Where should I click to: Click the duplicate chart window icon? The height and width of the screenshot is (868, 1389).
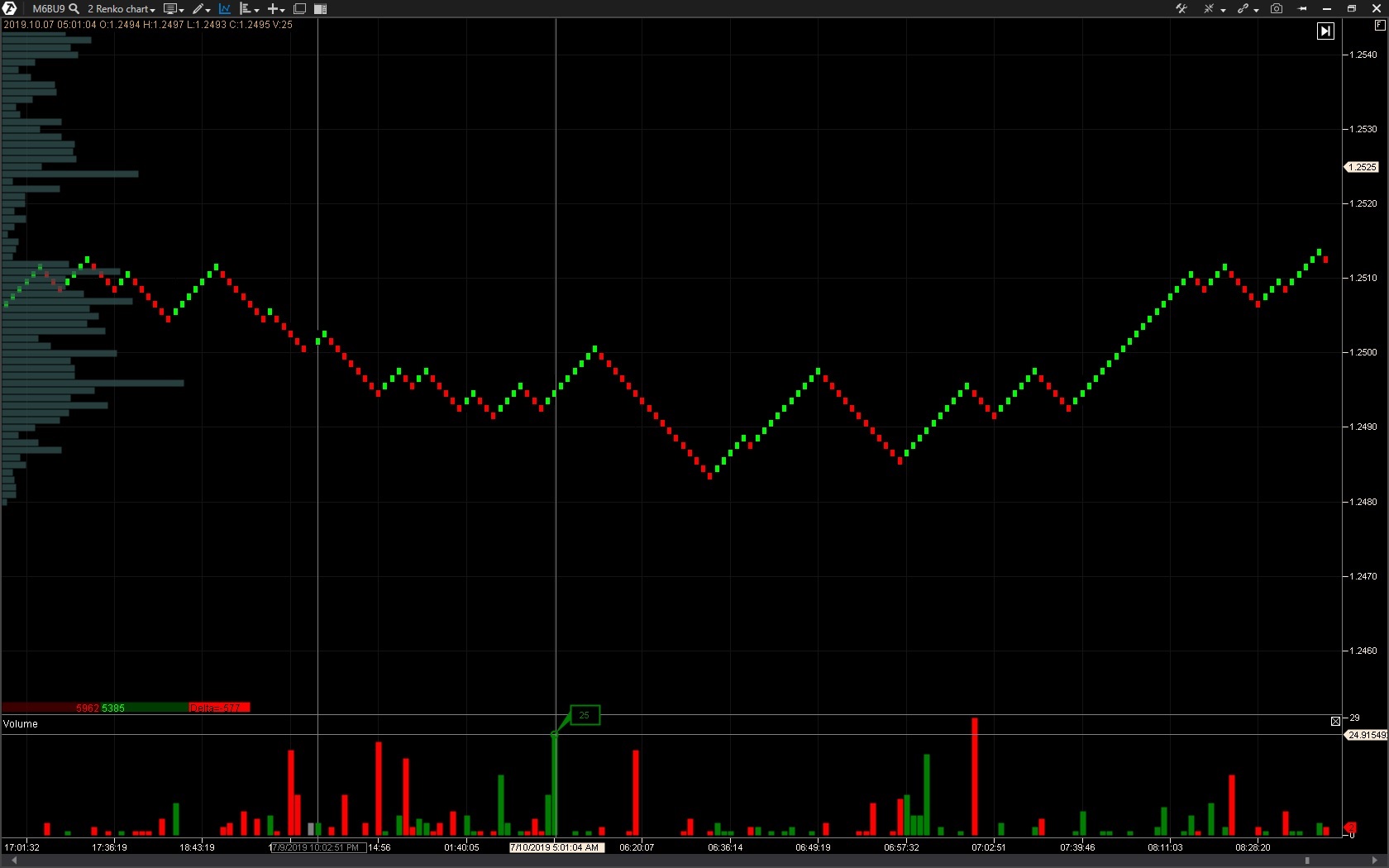pyautogui.click(x=299, y=9)
